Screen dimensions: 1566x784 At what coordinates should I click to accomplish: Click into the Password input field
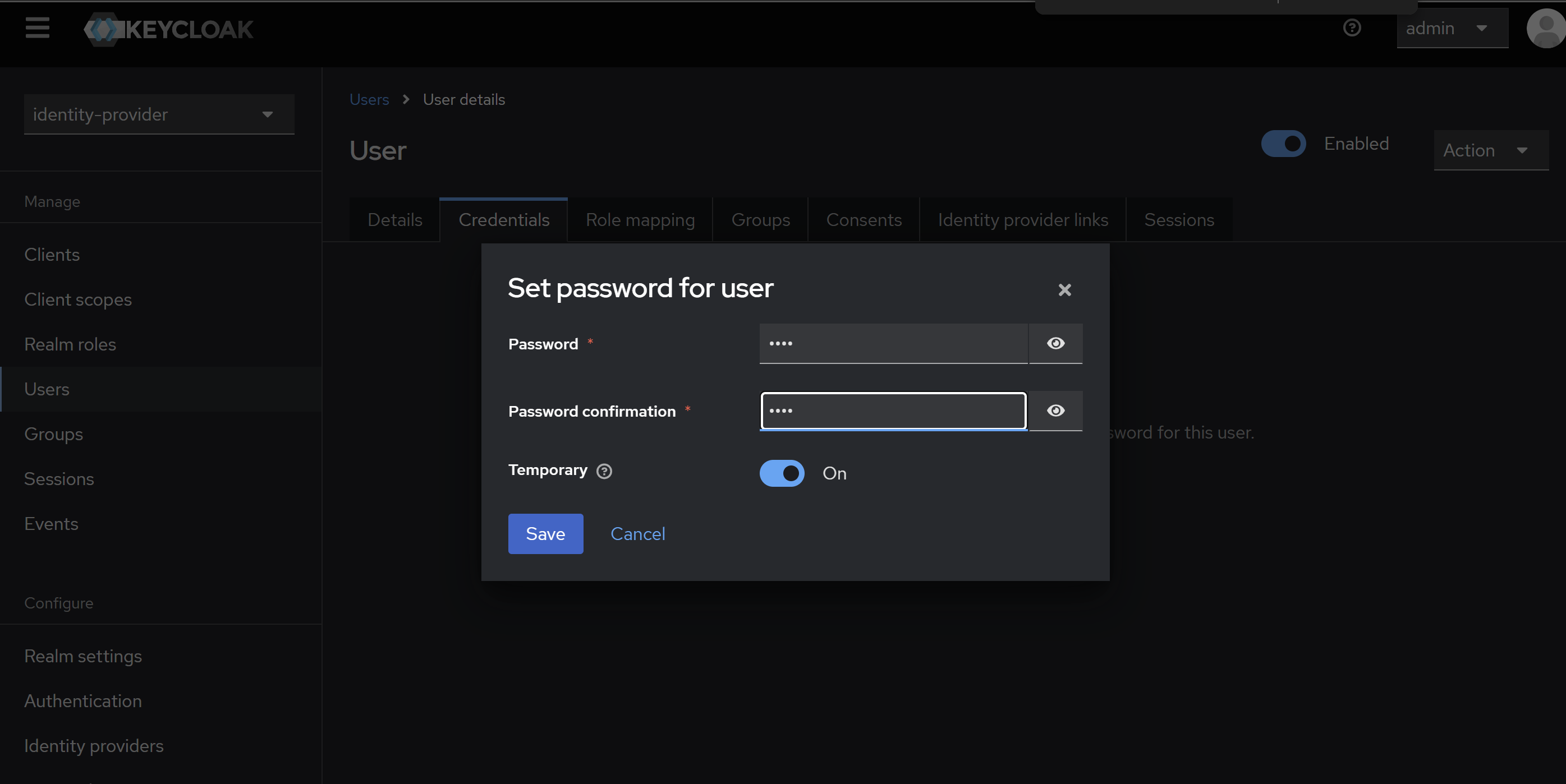tap(893, 343)
